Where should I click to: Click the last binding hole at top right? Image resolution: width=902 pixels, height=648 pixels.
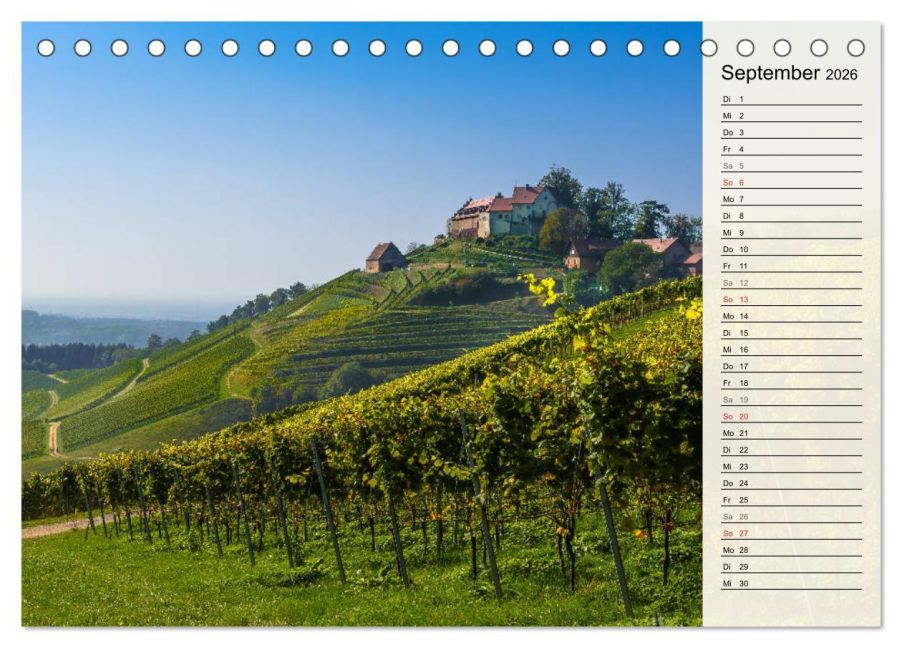[x=855, y=48]
